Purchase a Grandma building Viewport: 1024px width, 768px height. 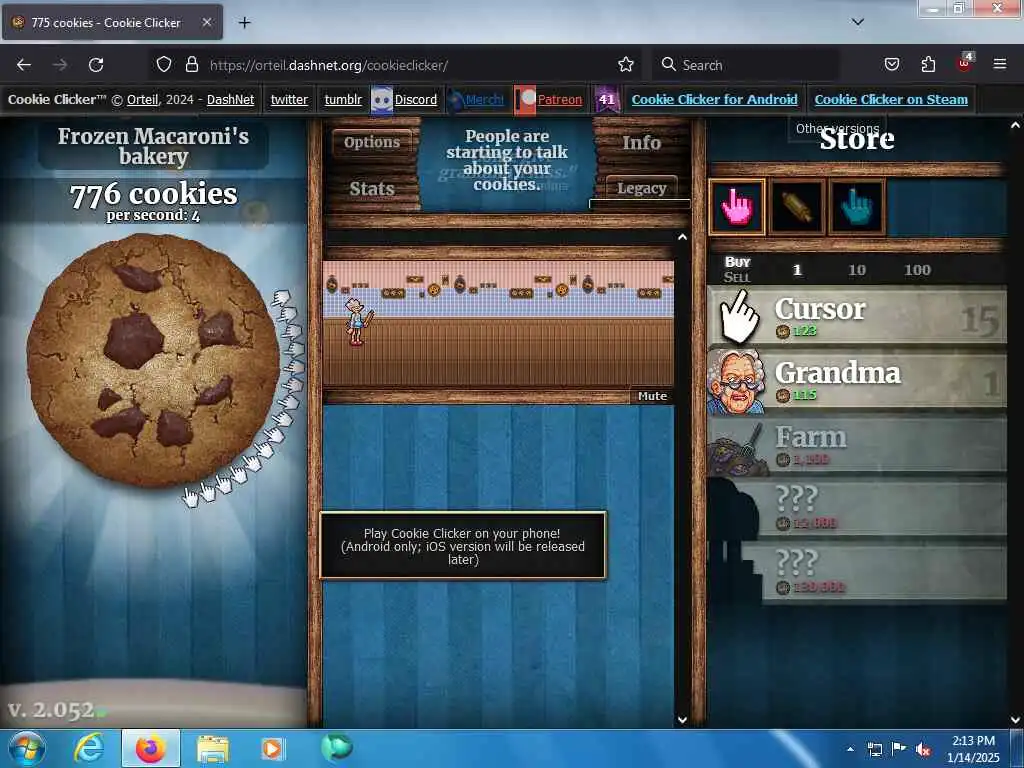(x=857, y=381)
